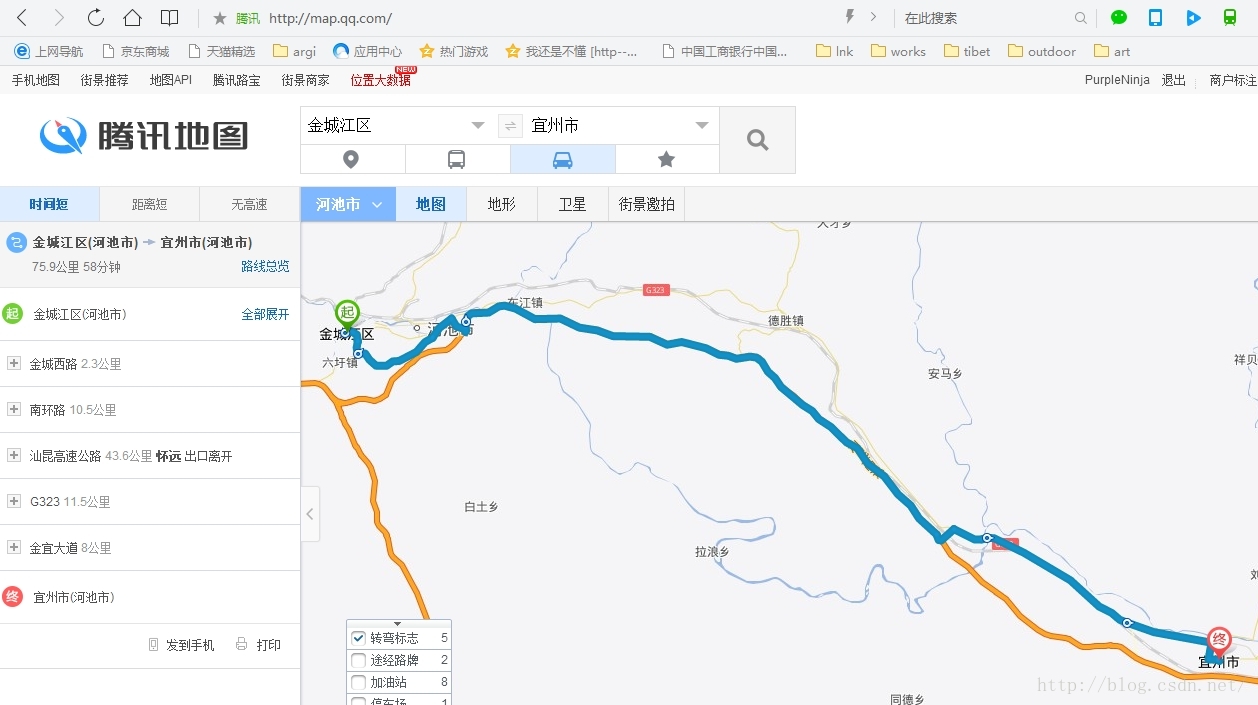Click the Tencent Map logo

click(144, 135)
